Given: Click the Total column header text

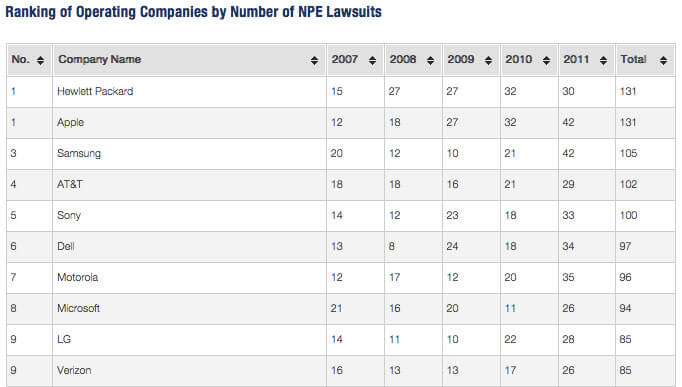Looking at the screenshot, I should pos(633,59).
